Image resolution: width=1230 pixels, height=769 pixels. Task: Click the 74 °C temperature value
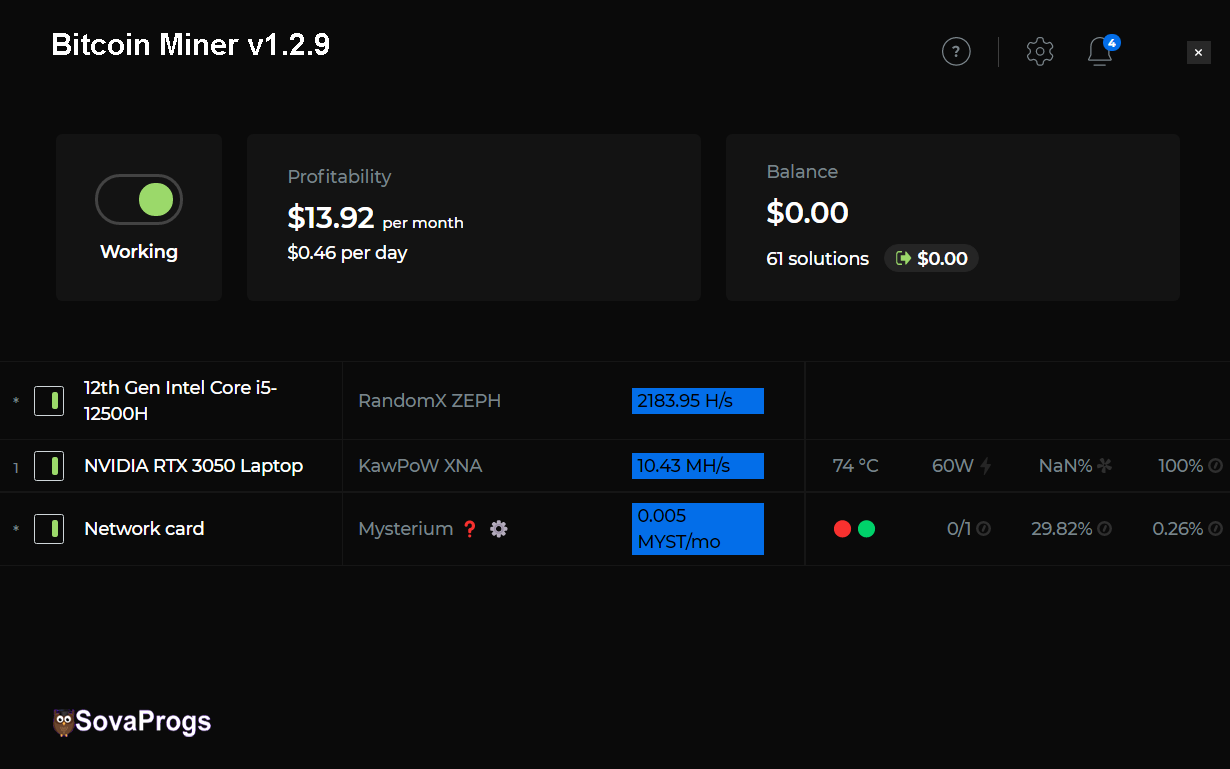click(x=856, y=466)
